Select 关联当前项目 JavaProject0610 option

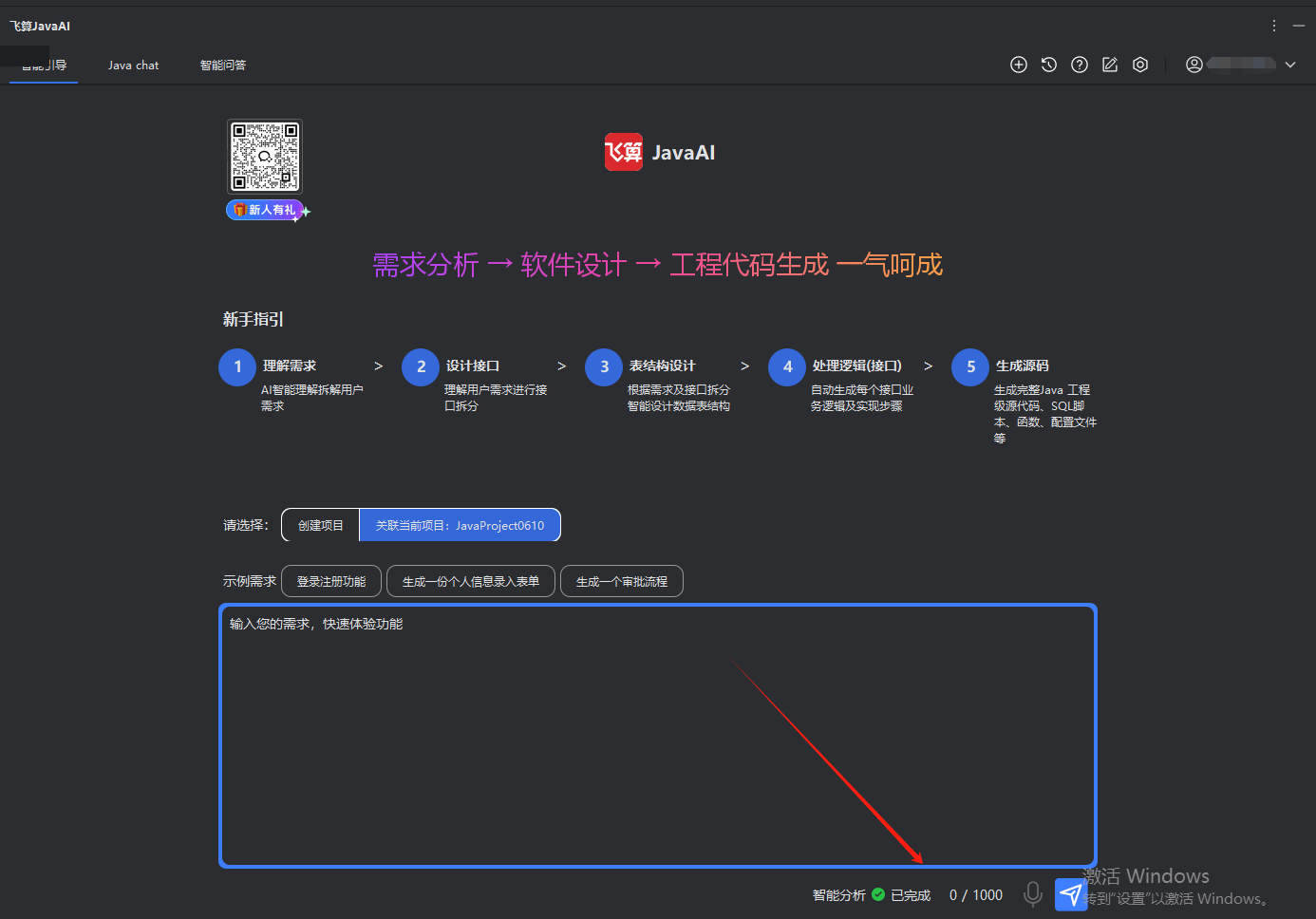point(460,525)
